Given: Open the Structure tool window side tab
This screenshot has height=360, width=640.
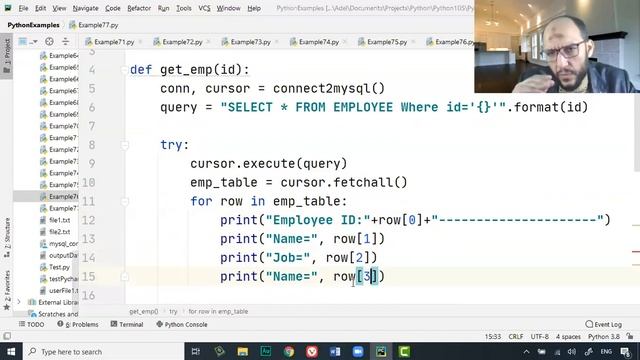Looking at the screenshot, I should coord(7,238).
